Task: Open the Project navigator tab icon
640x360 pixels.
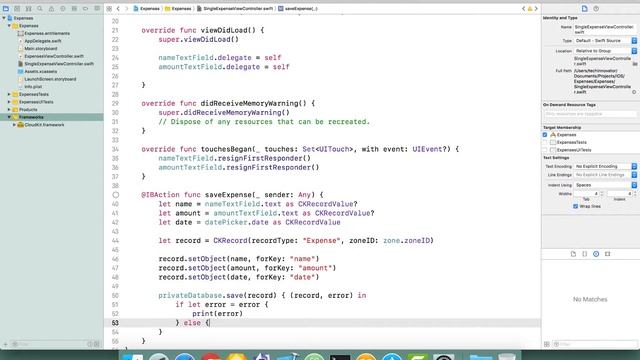Action: [x=6, y=8]
